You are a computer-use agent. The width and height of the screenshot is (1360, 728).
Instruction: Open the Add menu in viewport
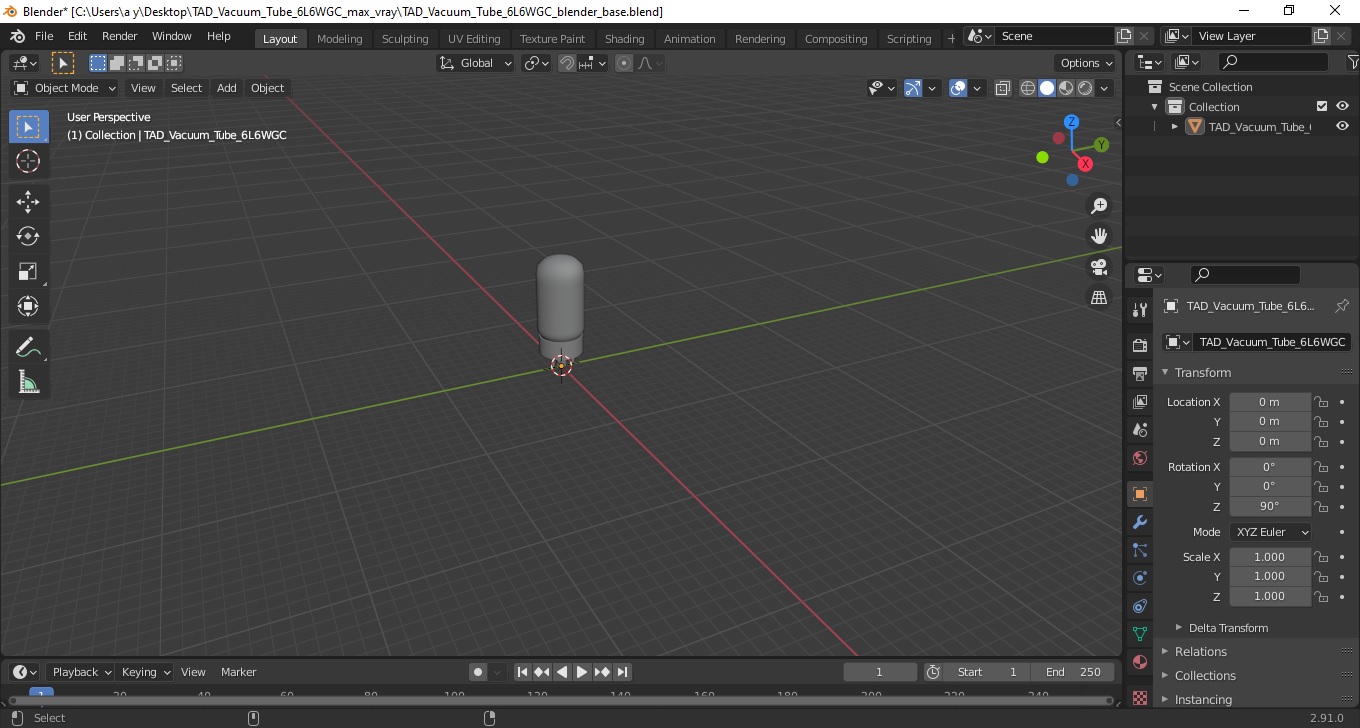pyautogui.click(x=227, y=88)
